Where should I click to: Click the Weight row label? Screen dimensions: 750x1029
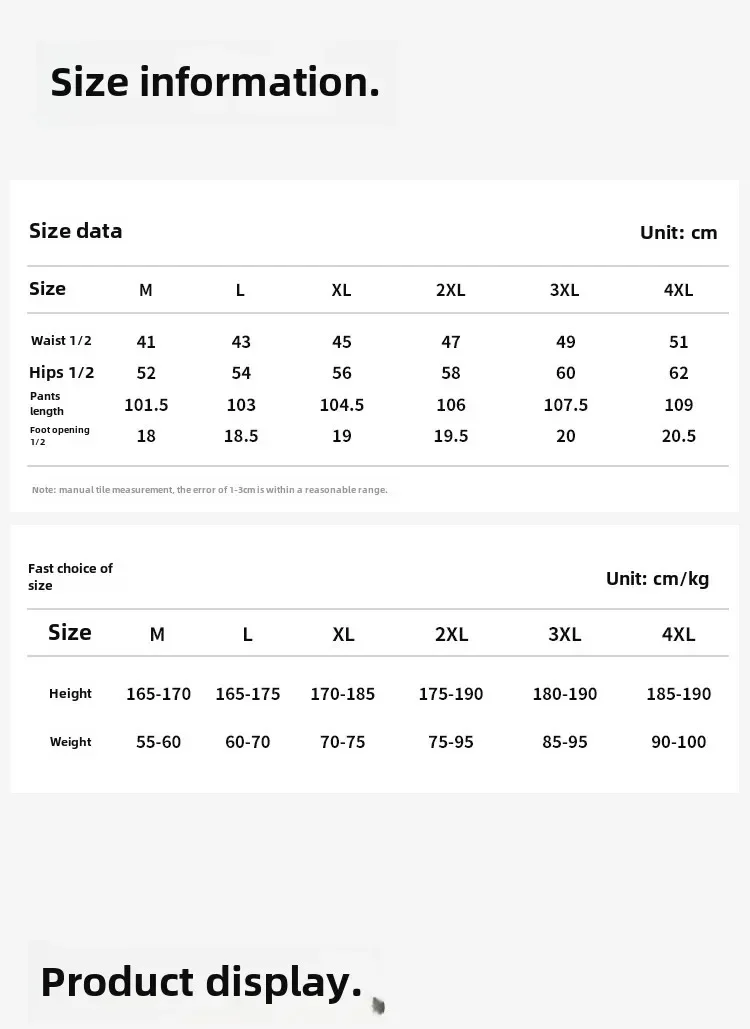(71, 742)
